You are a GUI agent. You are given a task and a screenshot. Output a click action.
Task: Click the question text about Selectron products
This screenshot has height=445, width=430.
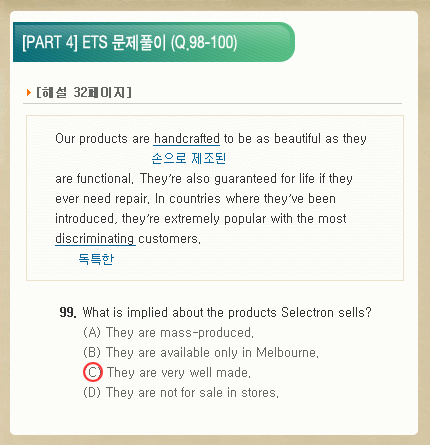[x=227, y=313]
